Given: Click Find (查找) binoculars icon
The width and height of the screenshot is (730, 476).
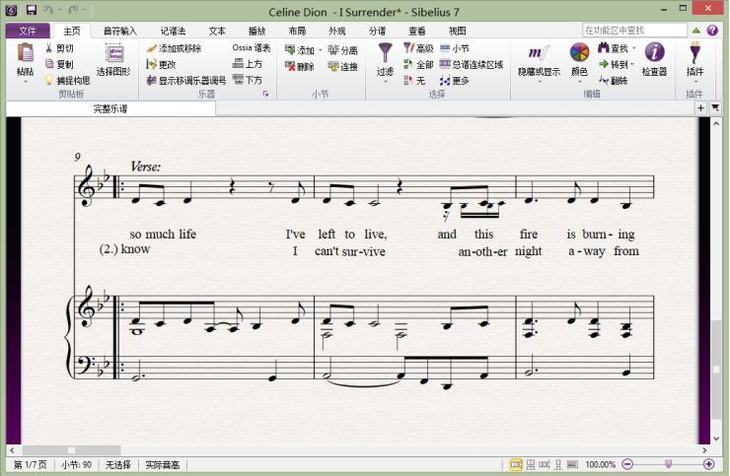Looking at the screenshot, I should (x=603, y=48).
